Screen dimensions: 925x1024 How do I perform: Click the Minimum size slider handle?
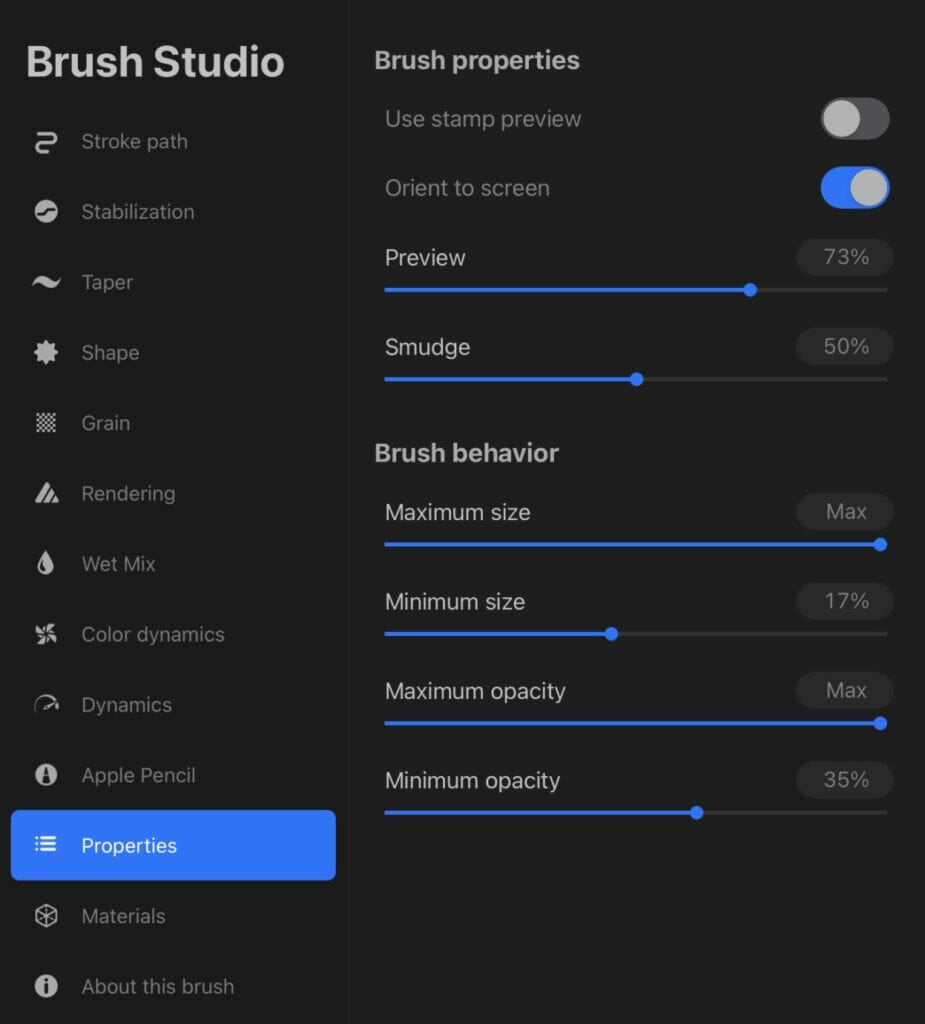[611, 634]
